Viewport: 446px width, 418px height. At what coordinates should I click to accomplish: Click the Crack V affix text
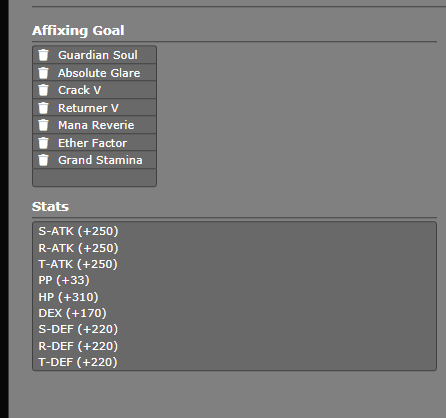click(79, 90)
